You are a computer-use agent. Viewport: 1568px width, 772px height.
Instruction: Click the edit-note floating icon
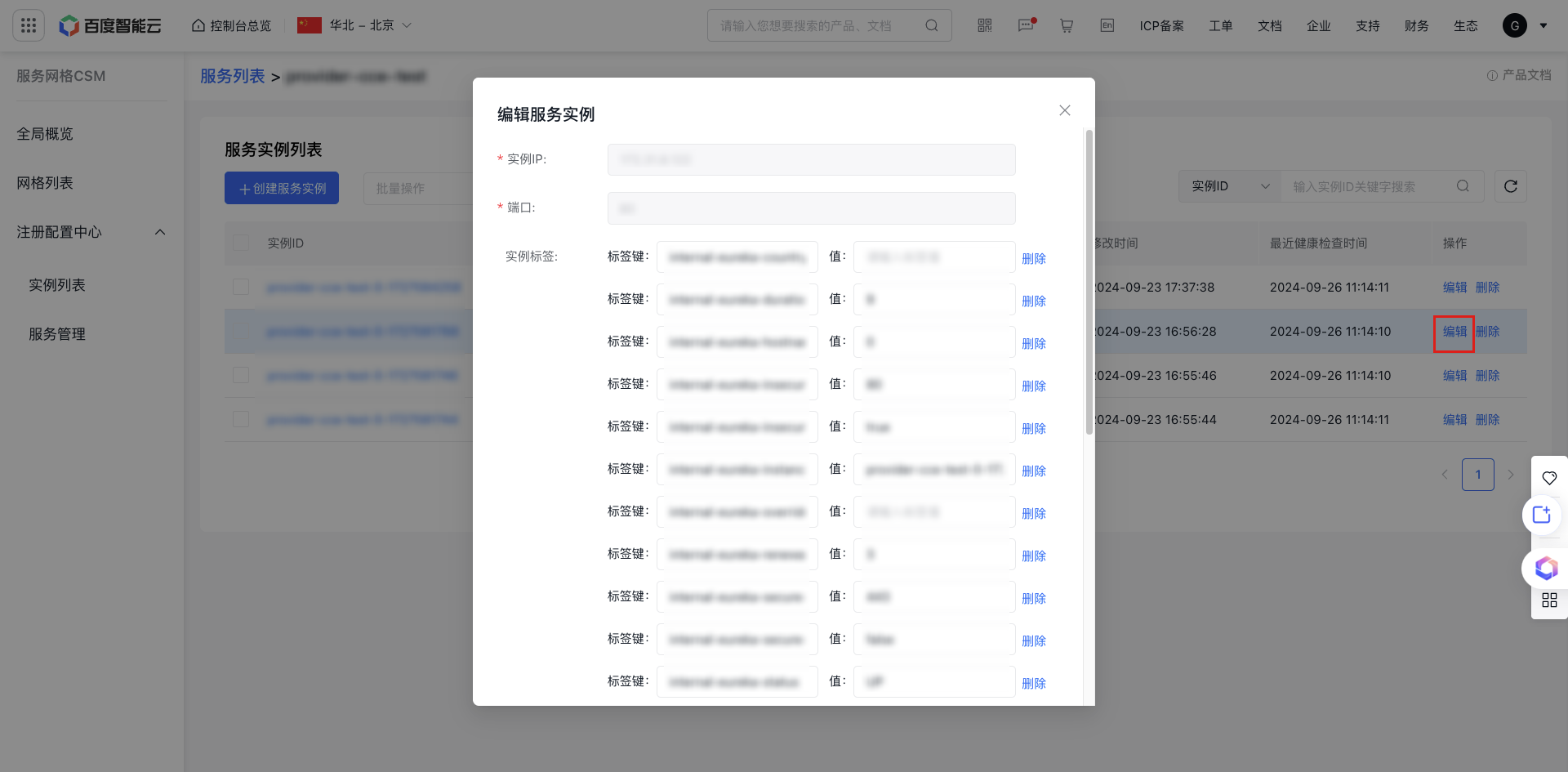(x=1542, y=515)
